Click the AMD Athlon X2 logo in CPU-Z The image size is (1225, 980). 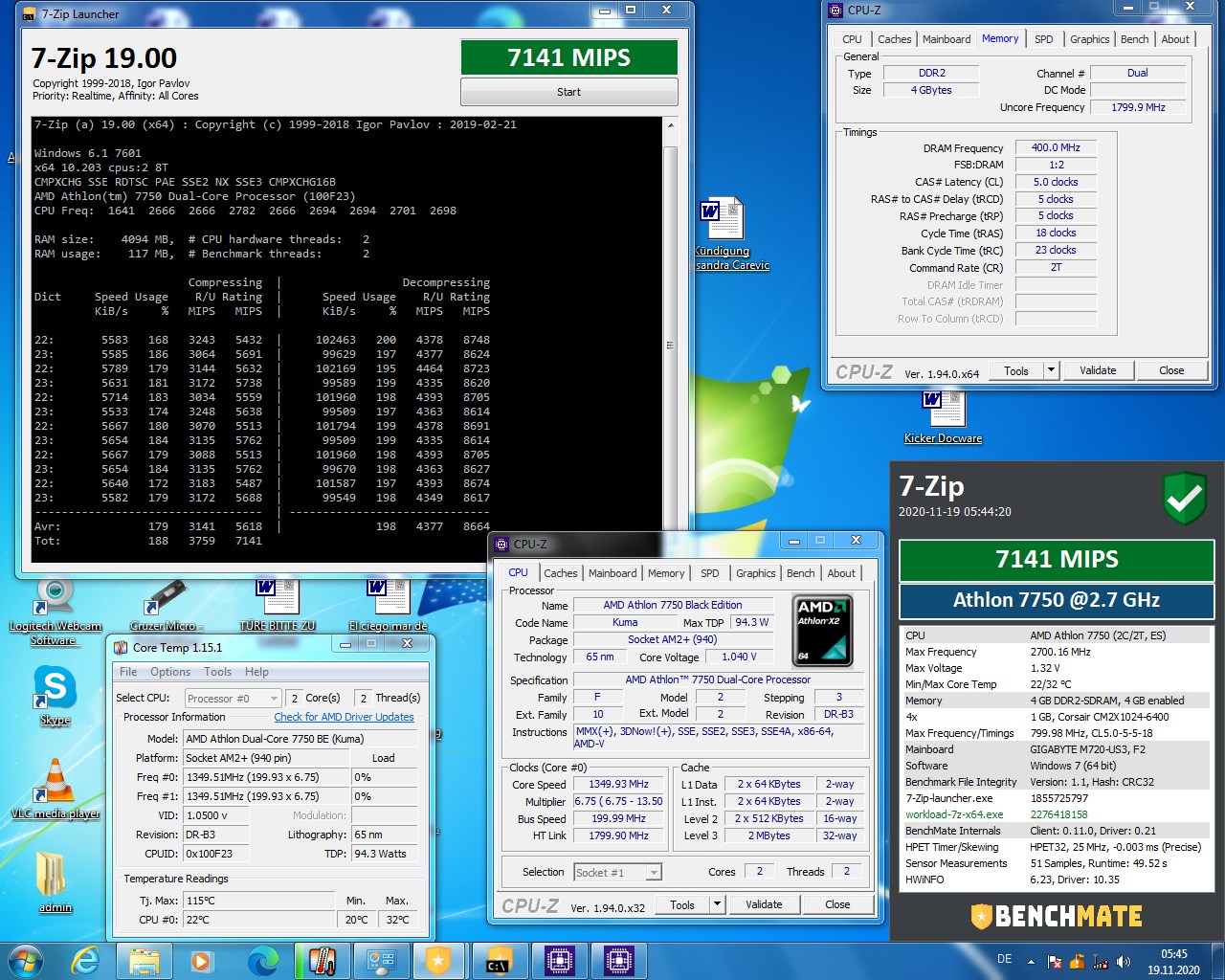click(x=823, y=630)
